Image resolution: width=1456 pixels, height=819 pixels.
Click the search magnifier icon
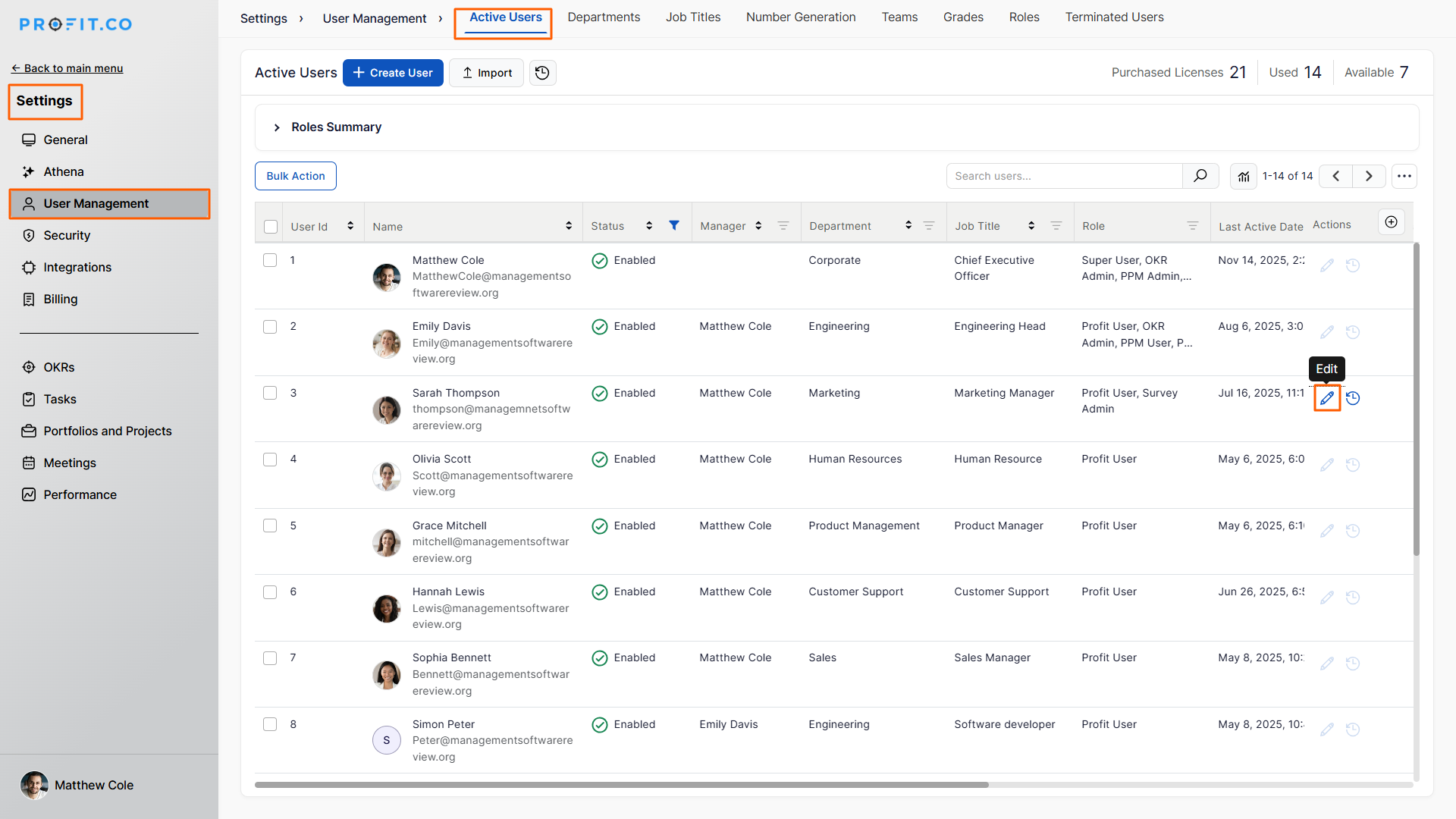1200,176
